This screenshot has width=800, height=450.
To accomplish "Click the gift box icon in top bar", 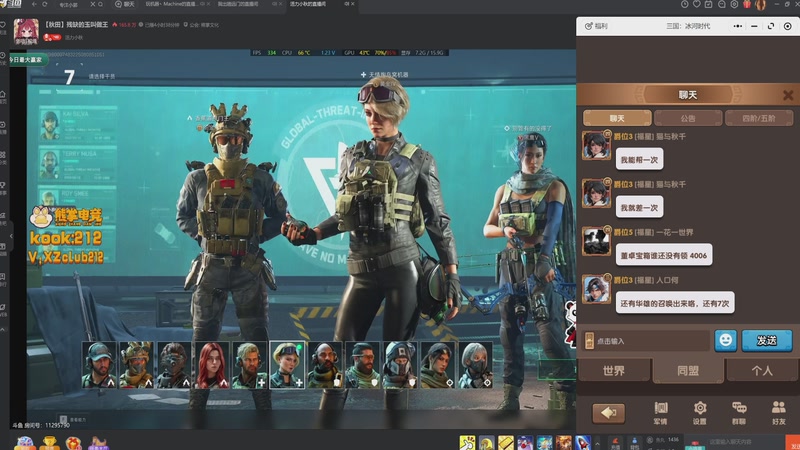I will (747, 4).
